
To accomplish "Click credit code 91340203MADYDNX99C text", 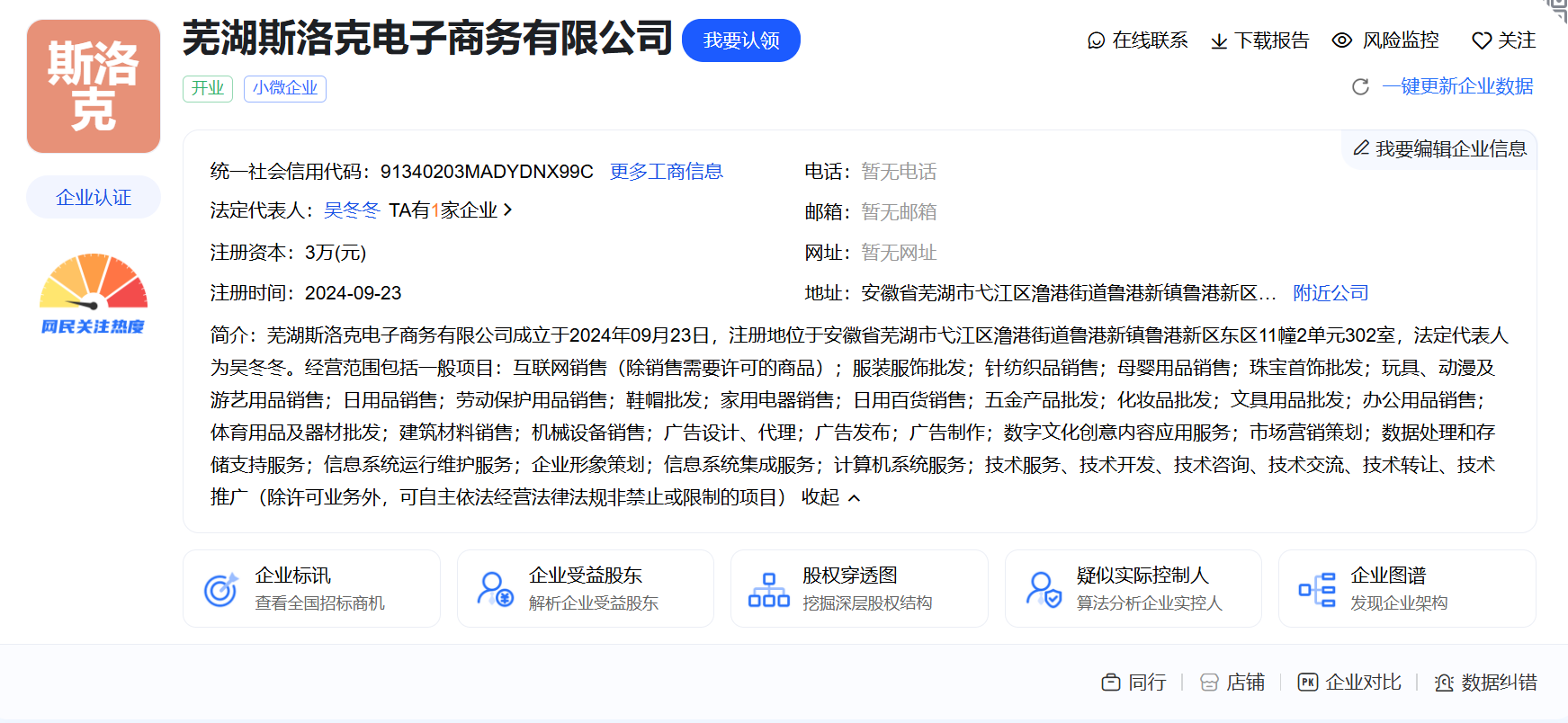I will tap(487, 171).
